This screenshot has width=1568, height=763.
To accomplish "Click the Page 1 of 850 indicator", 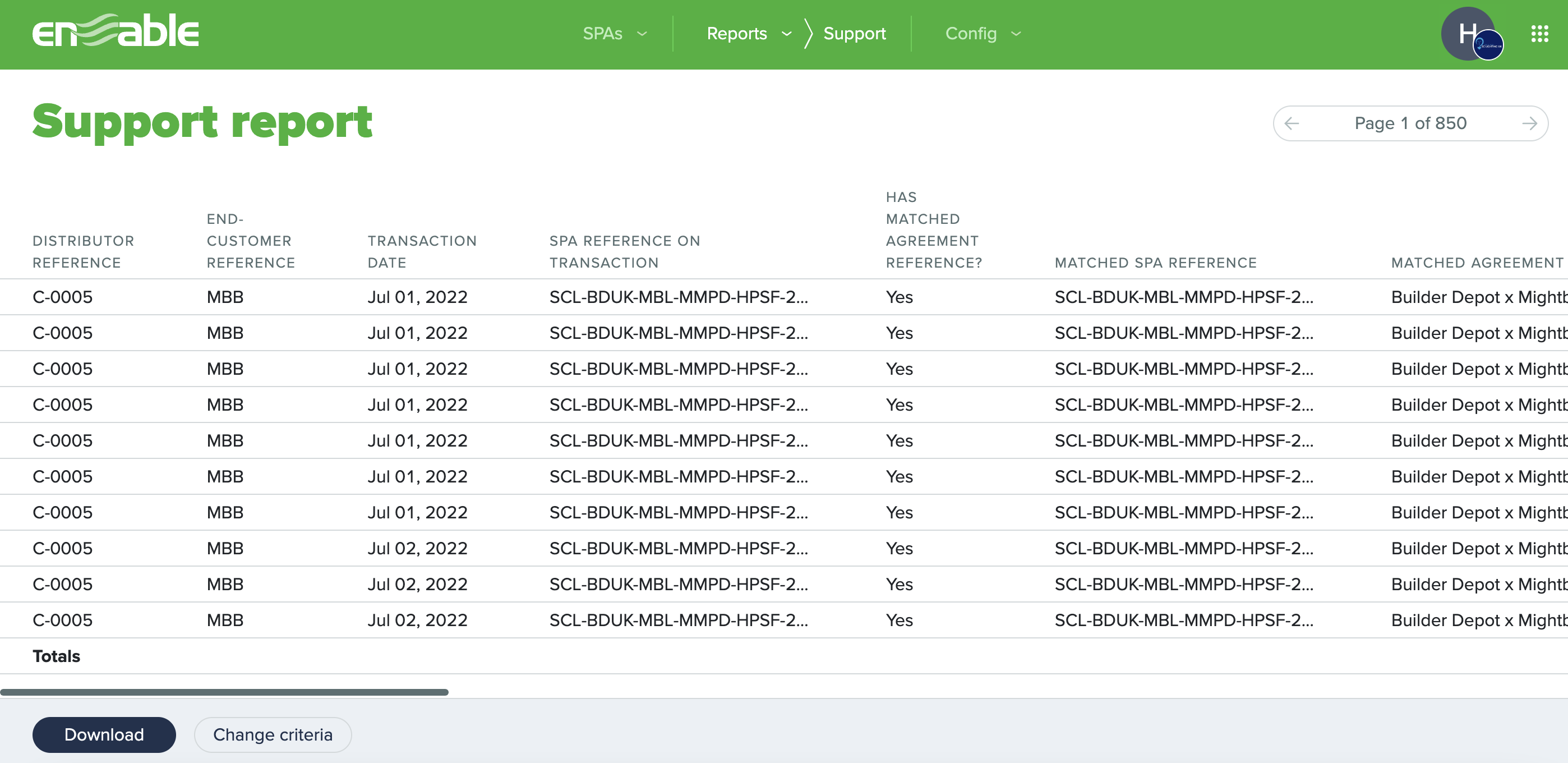I will click(x=1410, y=123).
